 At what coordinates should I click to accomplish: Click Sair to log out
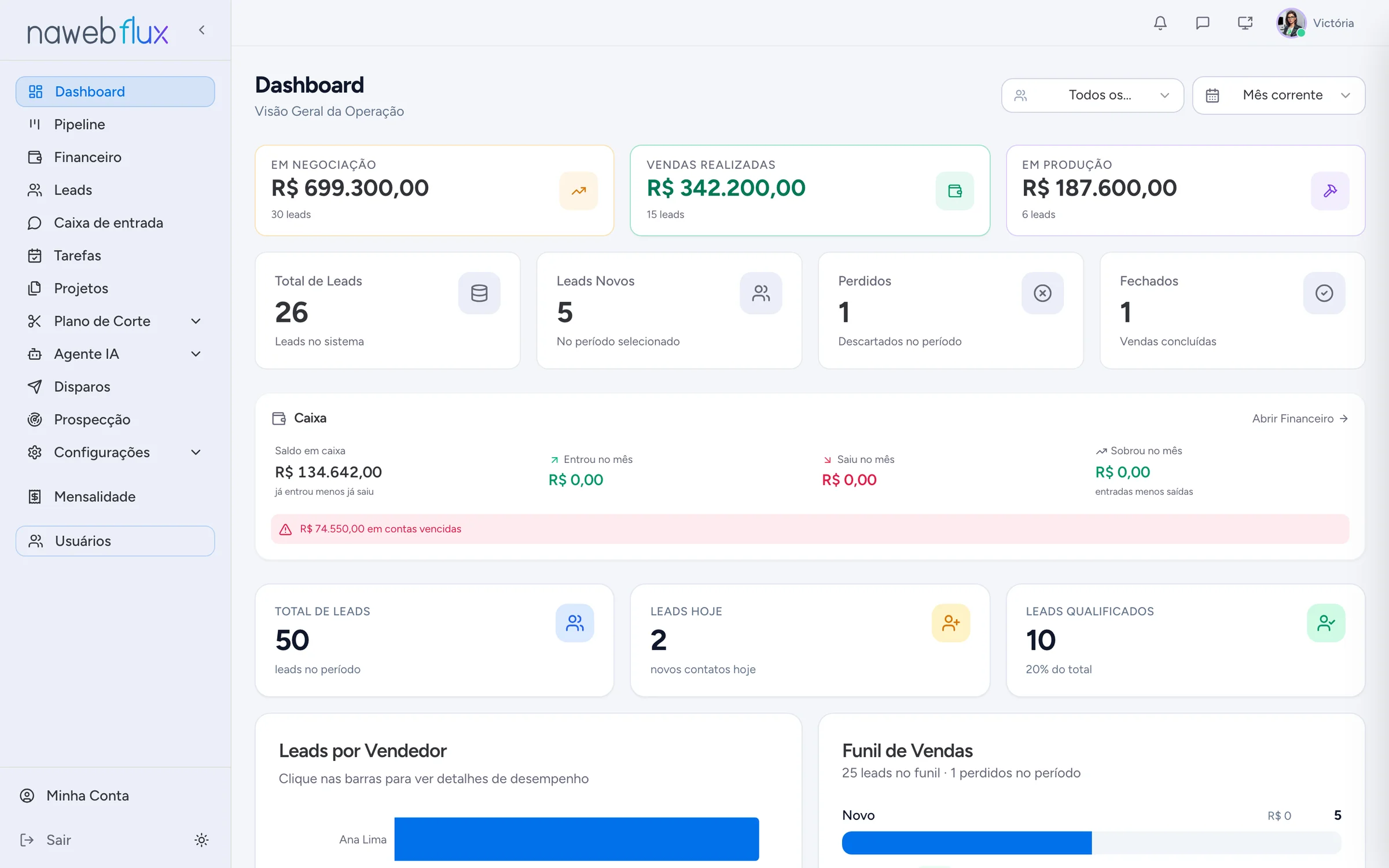pyautogui.click(x=46, y=840)
